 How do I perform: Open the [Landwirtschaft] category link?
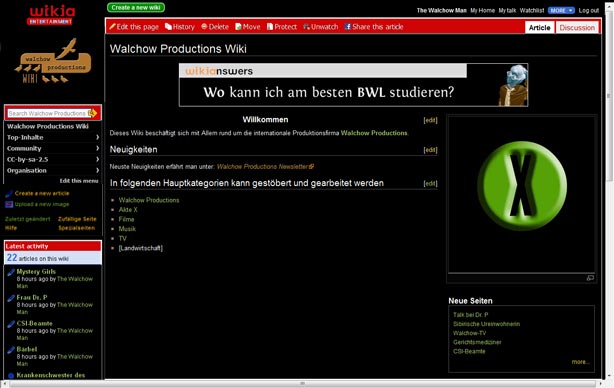pyautogui.click(x=141, y=248)
